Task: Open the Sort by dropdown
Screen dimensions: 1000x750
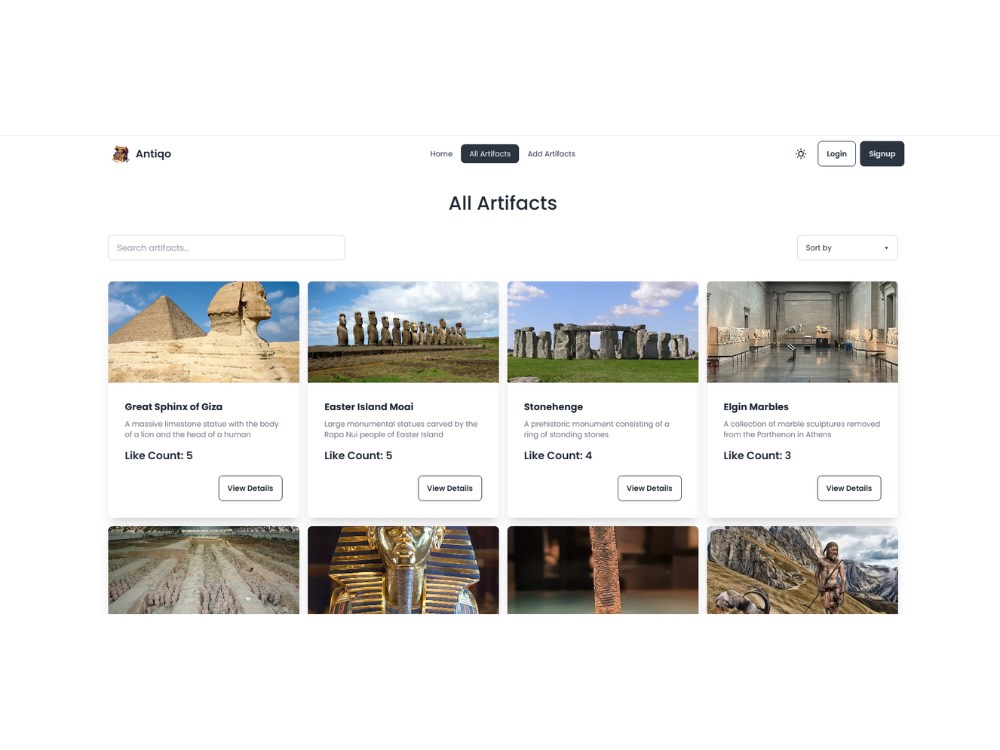Action: coord(847,247)
